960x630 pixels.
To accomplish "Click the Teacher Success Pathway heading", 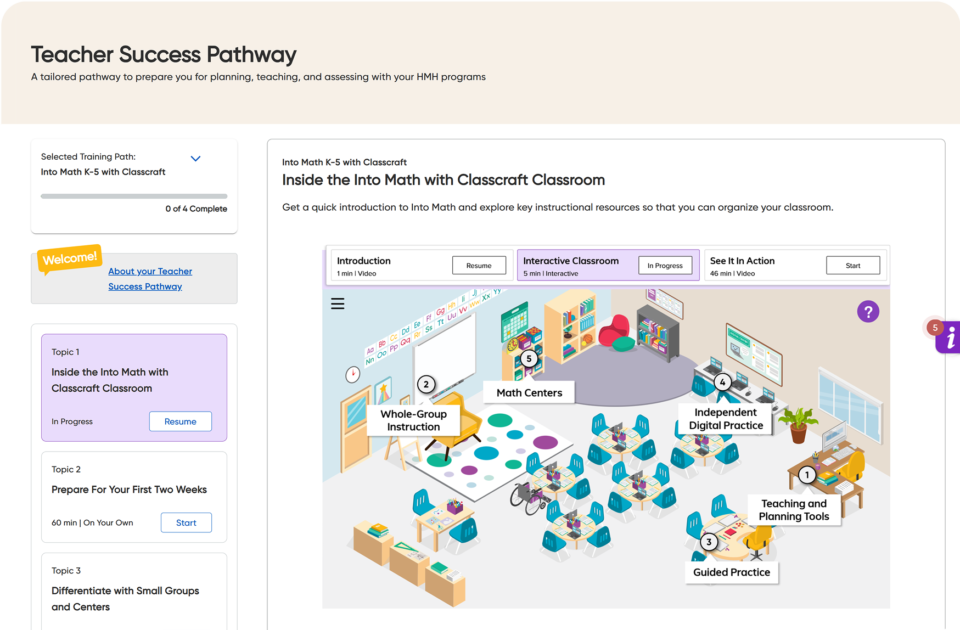I will [x=163, y=54].
